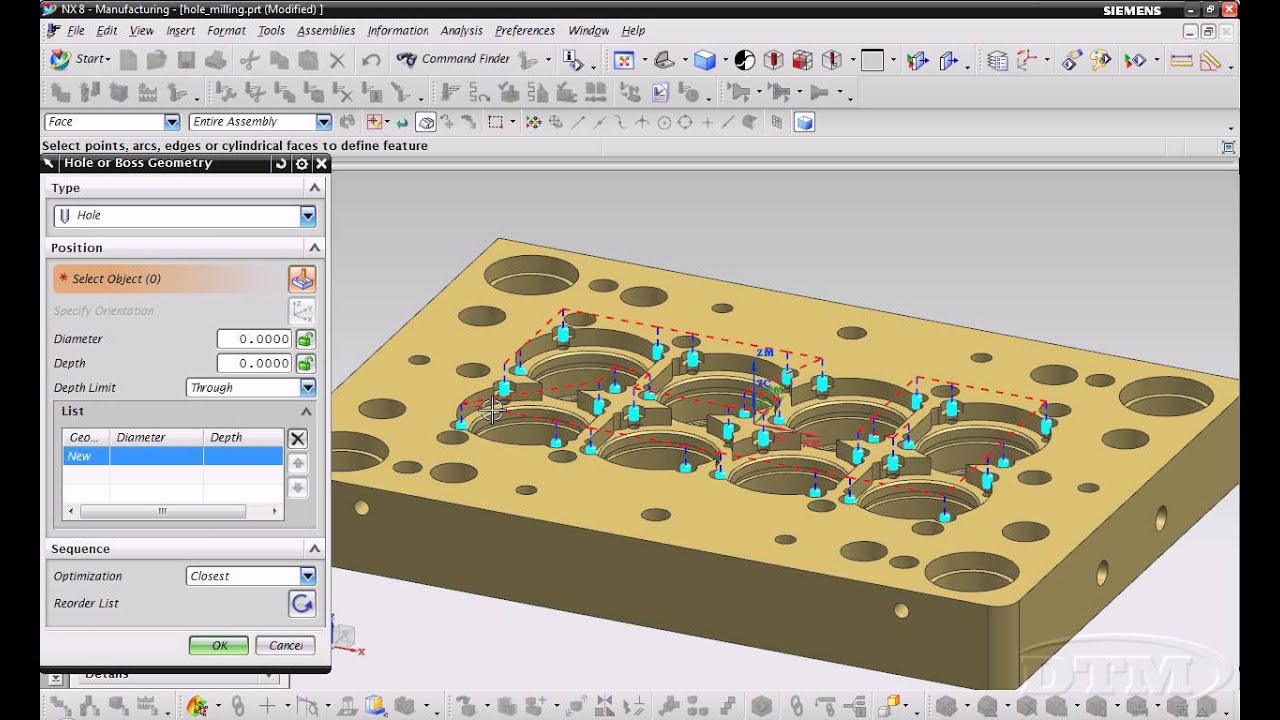The height and width of the screenshot is (720, 1280).
Task: Collapse the Type section
Action: click(314, 188)
